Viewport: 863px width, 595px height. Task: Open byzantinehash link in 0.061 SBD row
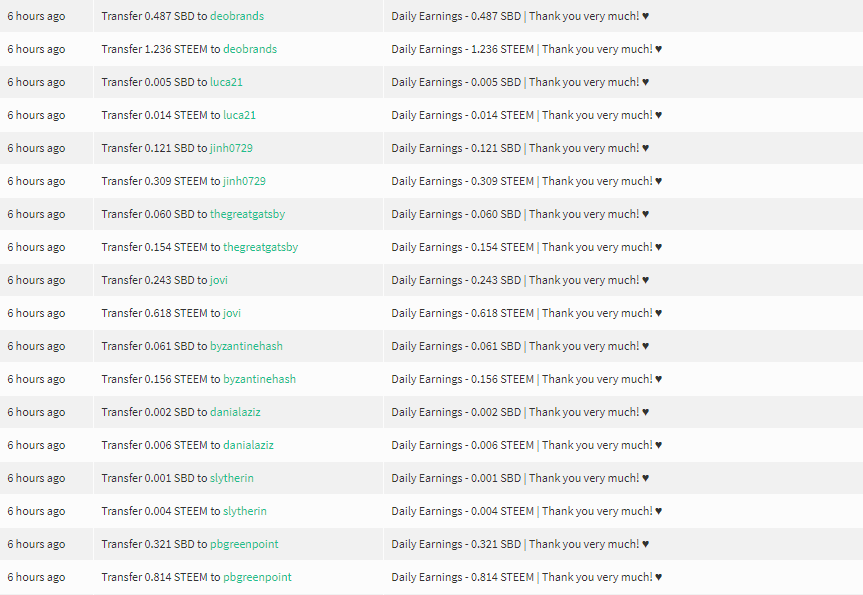click(246, 346)
